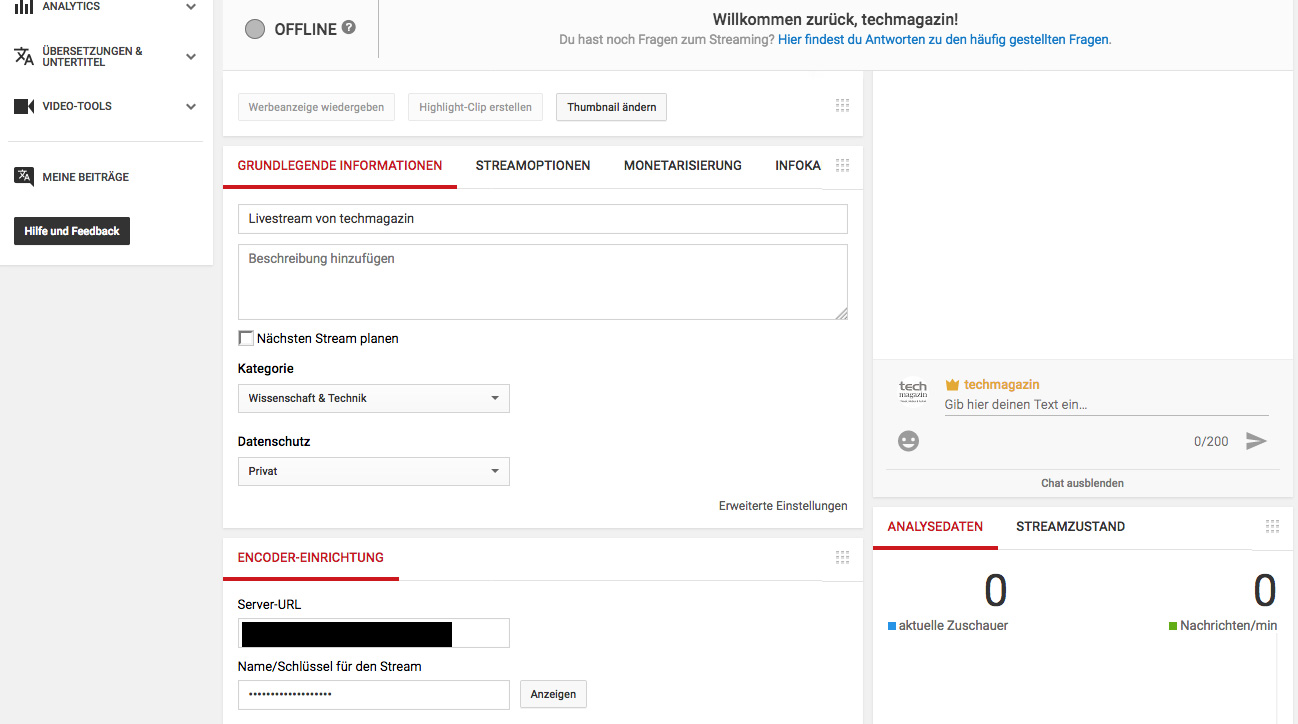
Task: Open Meine Beiträge via its sidebar icon
Action: [24, 176]
